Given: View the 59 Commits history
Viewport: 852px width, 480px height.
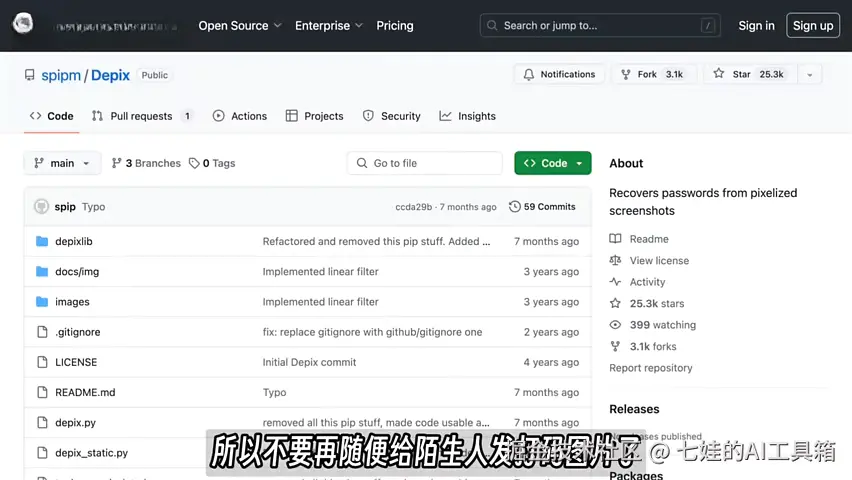Looking at the screenshot, I should pyautogui.click(x=542, y=207).
